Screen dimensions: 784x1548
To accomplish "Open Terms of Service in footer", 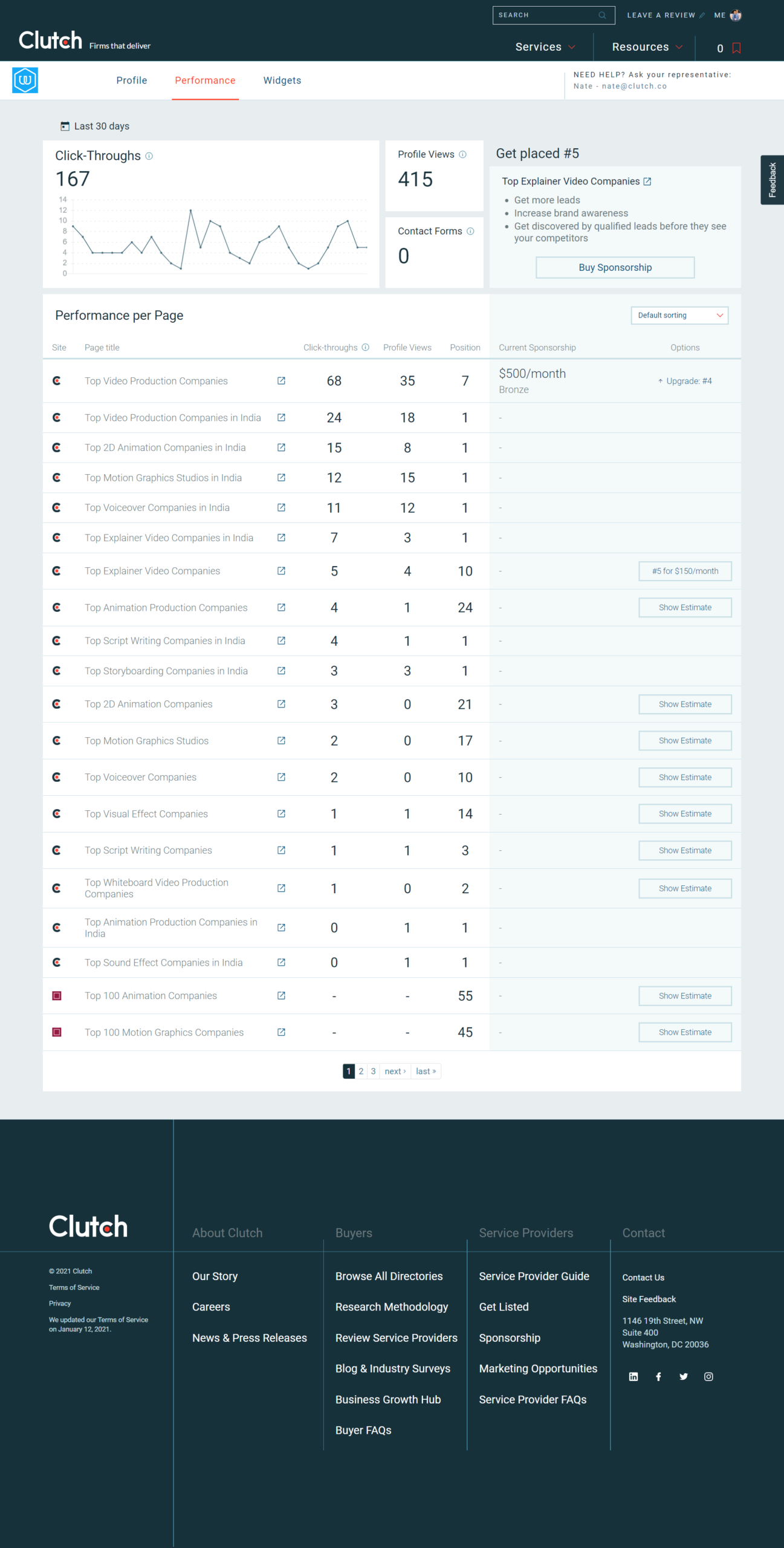I will coord(74,1287).
